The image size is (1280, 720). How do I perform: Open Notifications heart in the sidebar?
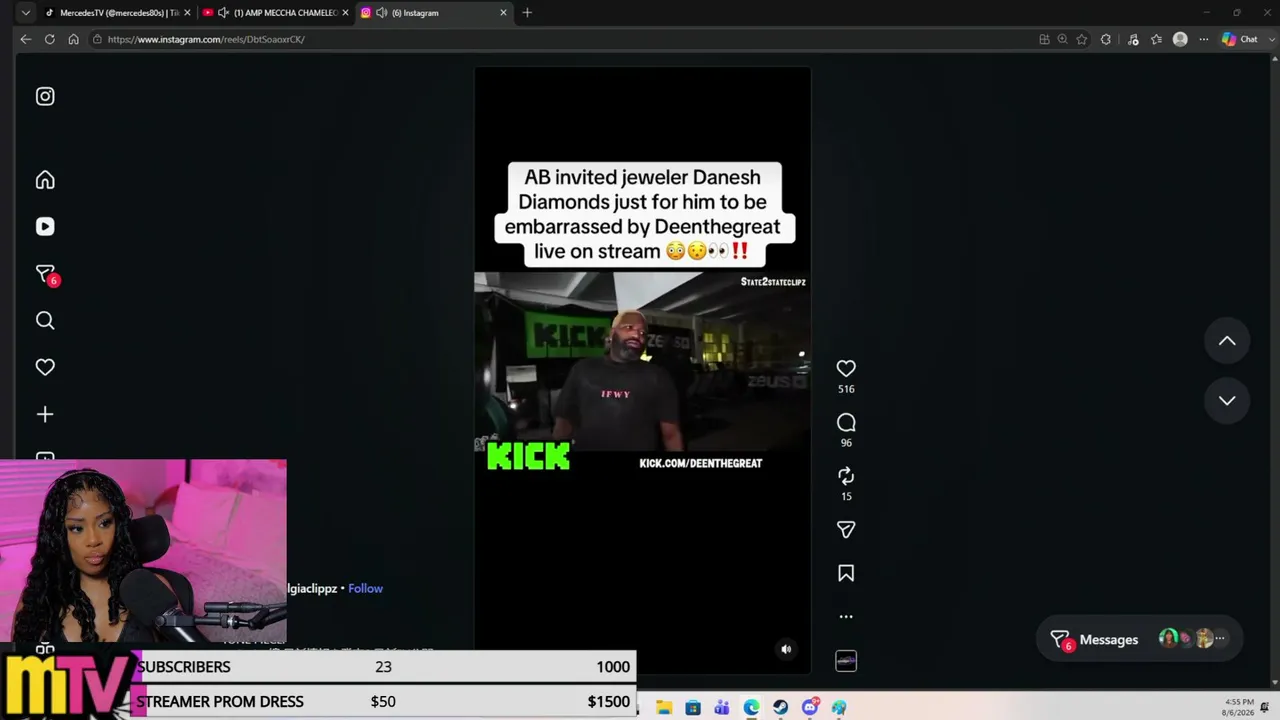coord(45,367)
